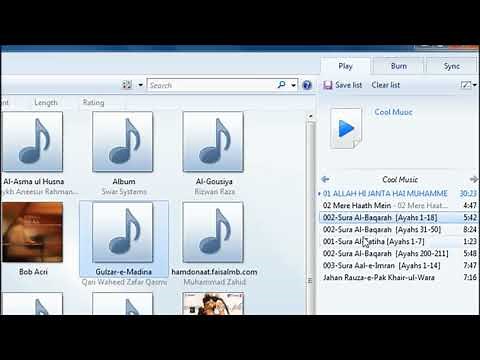Expand the search options dropdown arrow

[x=293, y=85]
